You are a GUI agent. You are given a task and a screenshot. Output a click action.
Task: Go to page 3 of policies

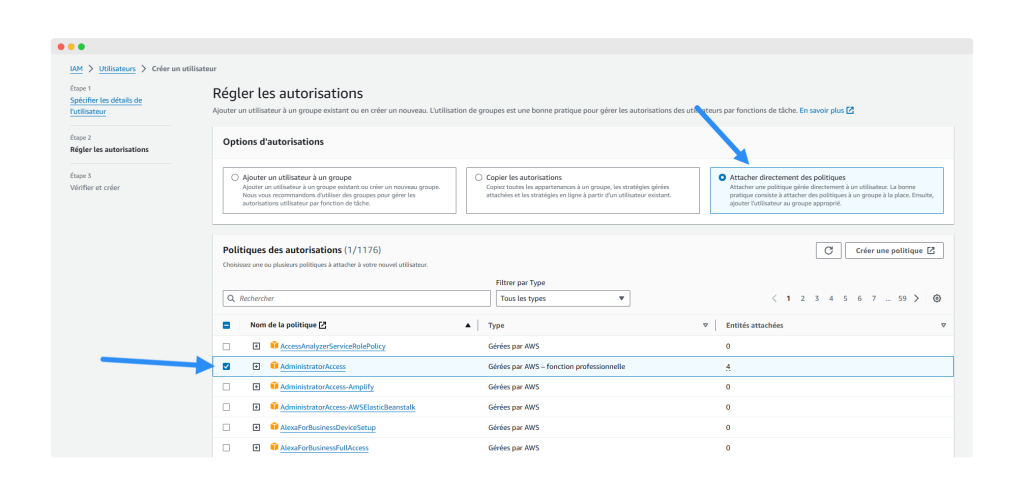point(817,298)
